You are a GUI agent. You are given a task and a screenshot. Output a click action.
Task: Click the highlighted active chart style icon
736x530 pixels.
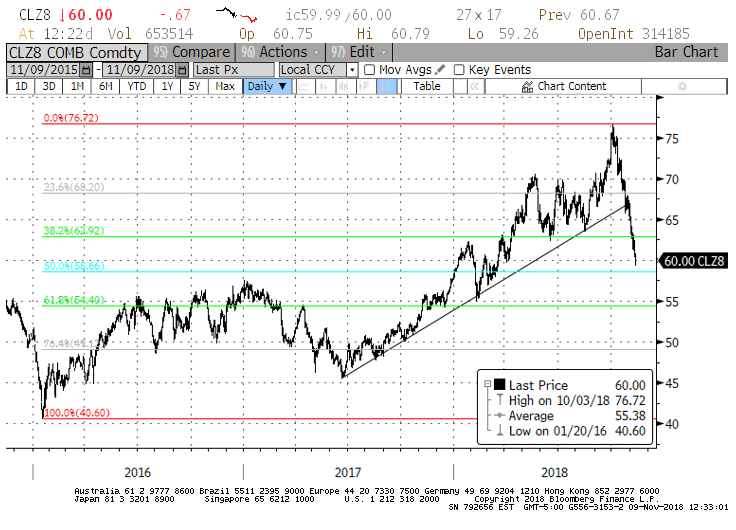385,87
